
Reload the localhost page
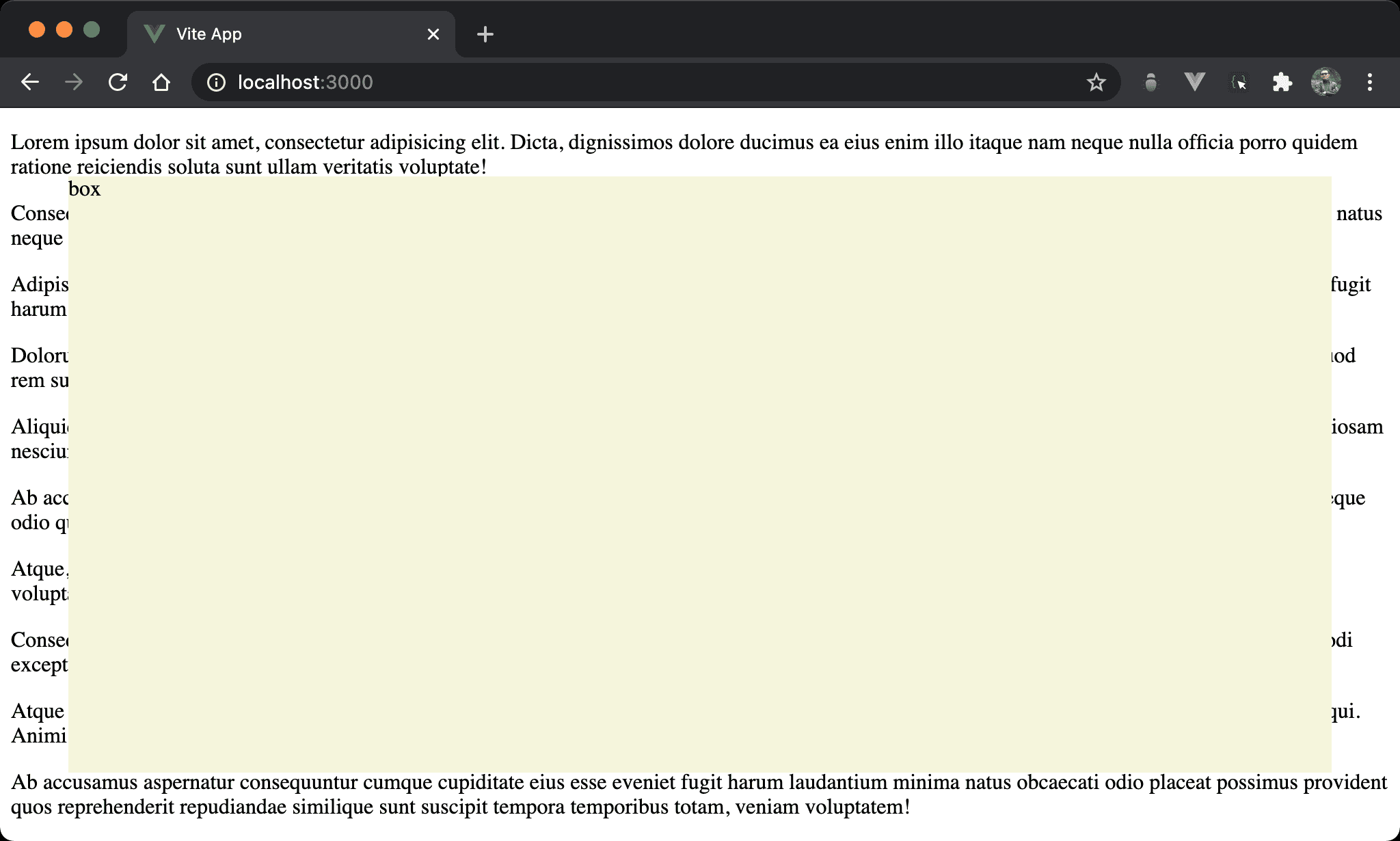point(118,83)
